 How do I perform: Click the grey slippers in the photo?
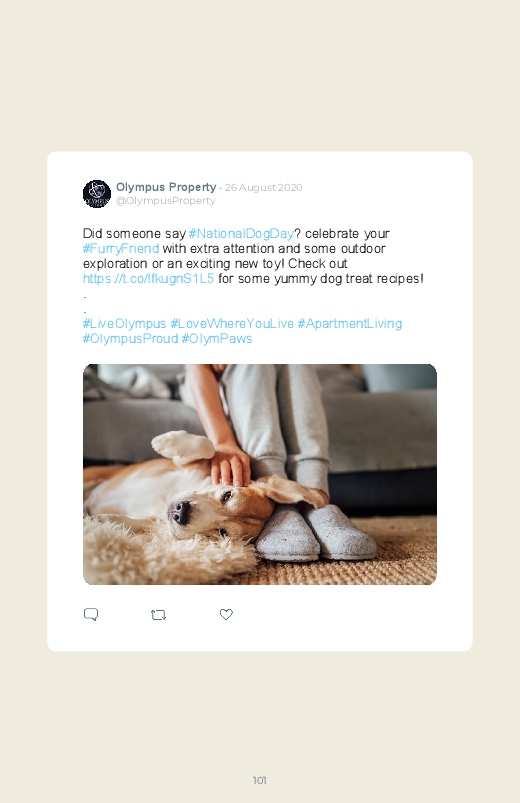[315, 533]
